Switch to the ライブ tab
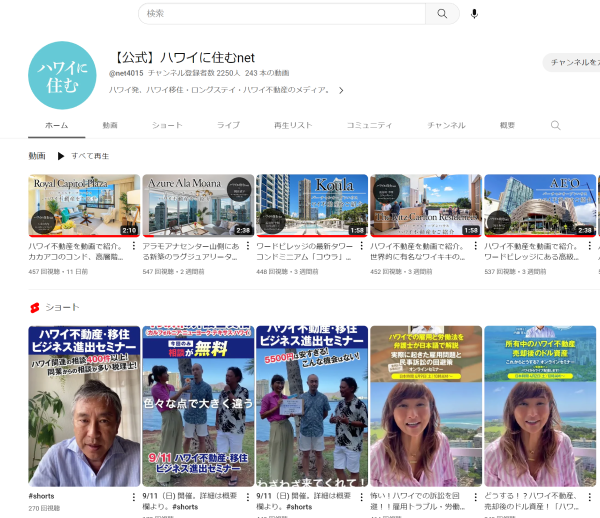This screenshot has height=518, width=600. [228, 125]
